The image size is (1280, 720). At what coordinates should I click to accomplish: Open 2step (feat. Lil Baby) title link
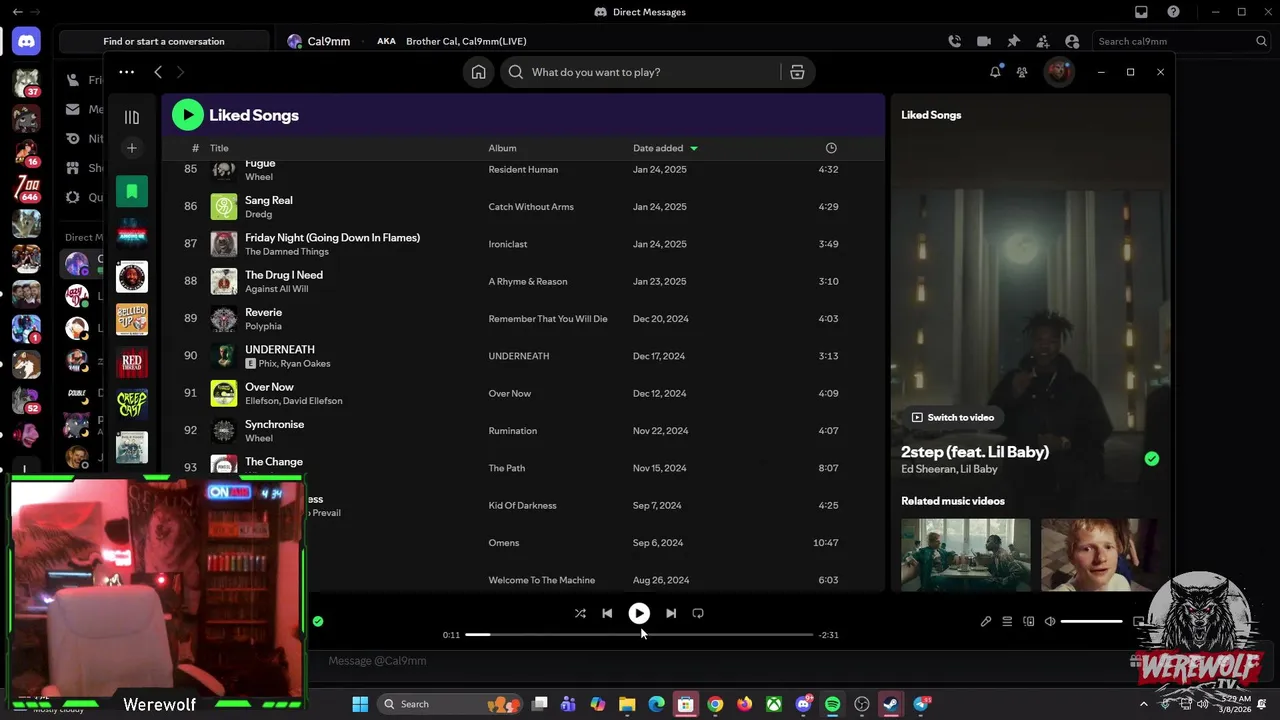coord(975,452)
